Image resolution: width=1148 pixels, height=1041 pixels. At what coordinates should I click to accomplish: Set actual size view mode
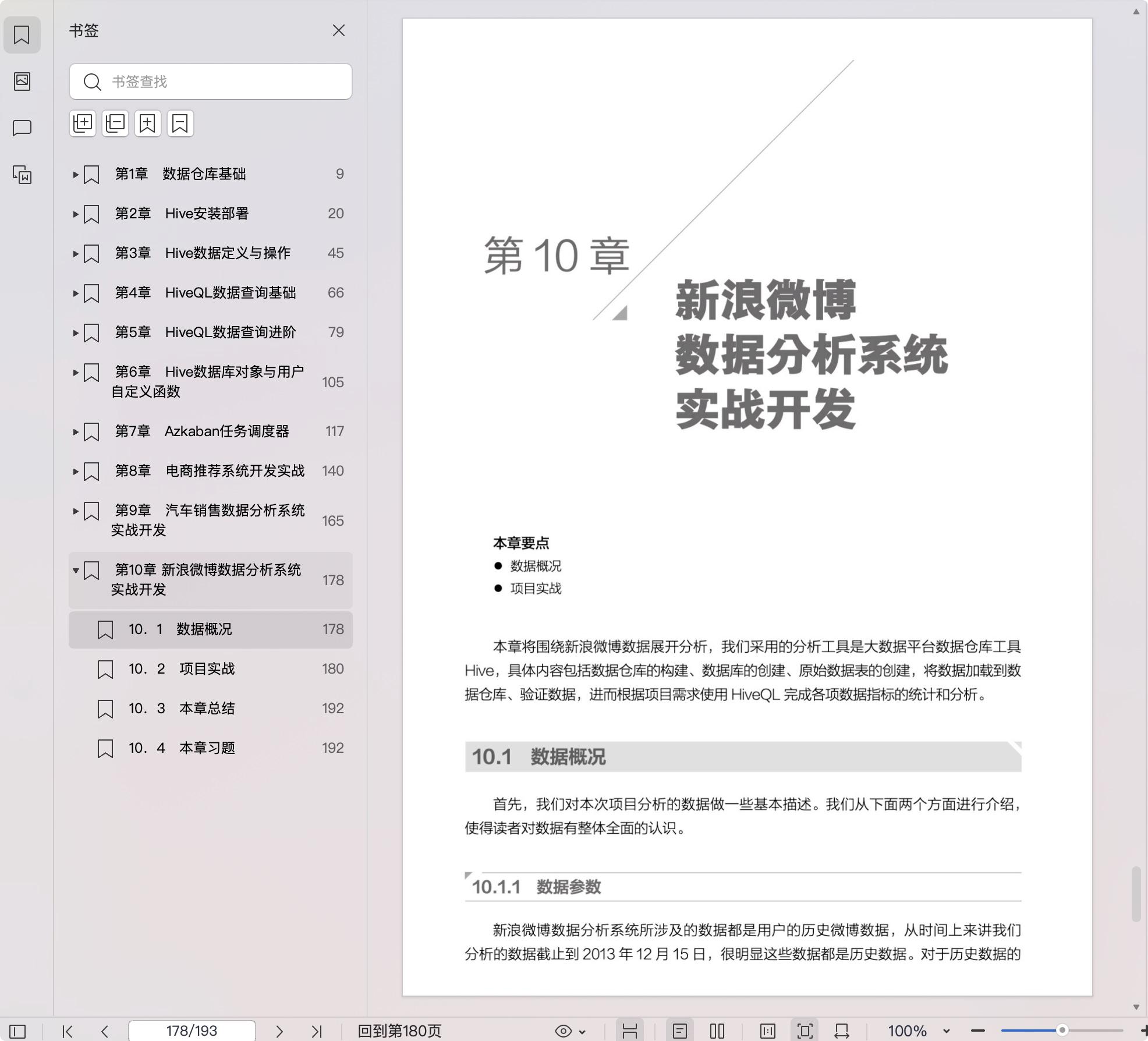(x=768, y=1031)
